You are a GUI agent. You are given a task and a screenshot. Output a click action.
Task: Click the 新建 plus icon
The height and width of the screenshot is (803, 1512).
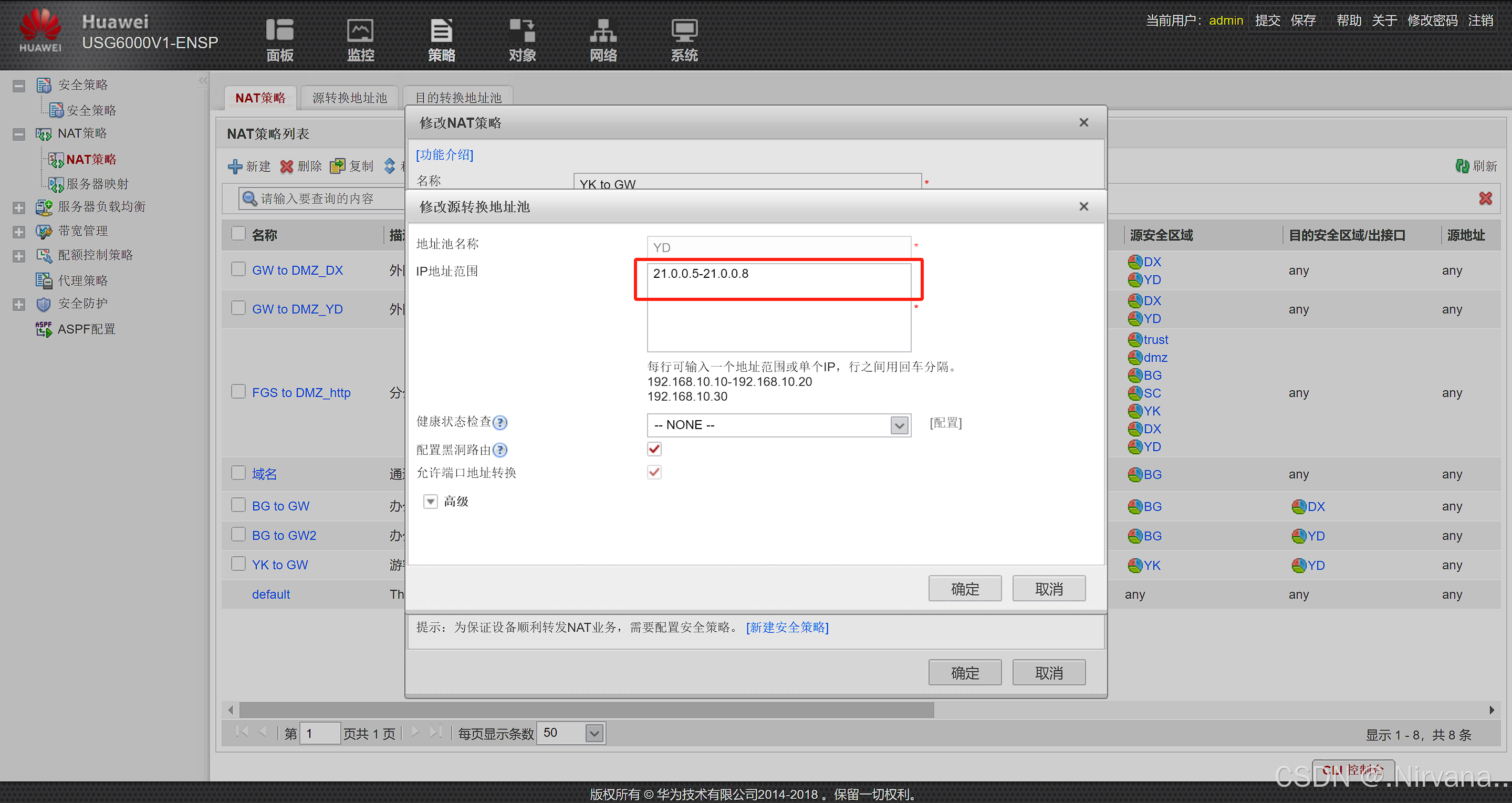[235, 166]
